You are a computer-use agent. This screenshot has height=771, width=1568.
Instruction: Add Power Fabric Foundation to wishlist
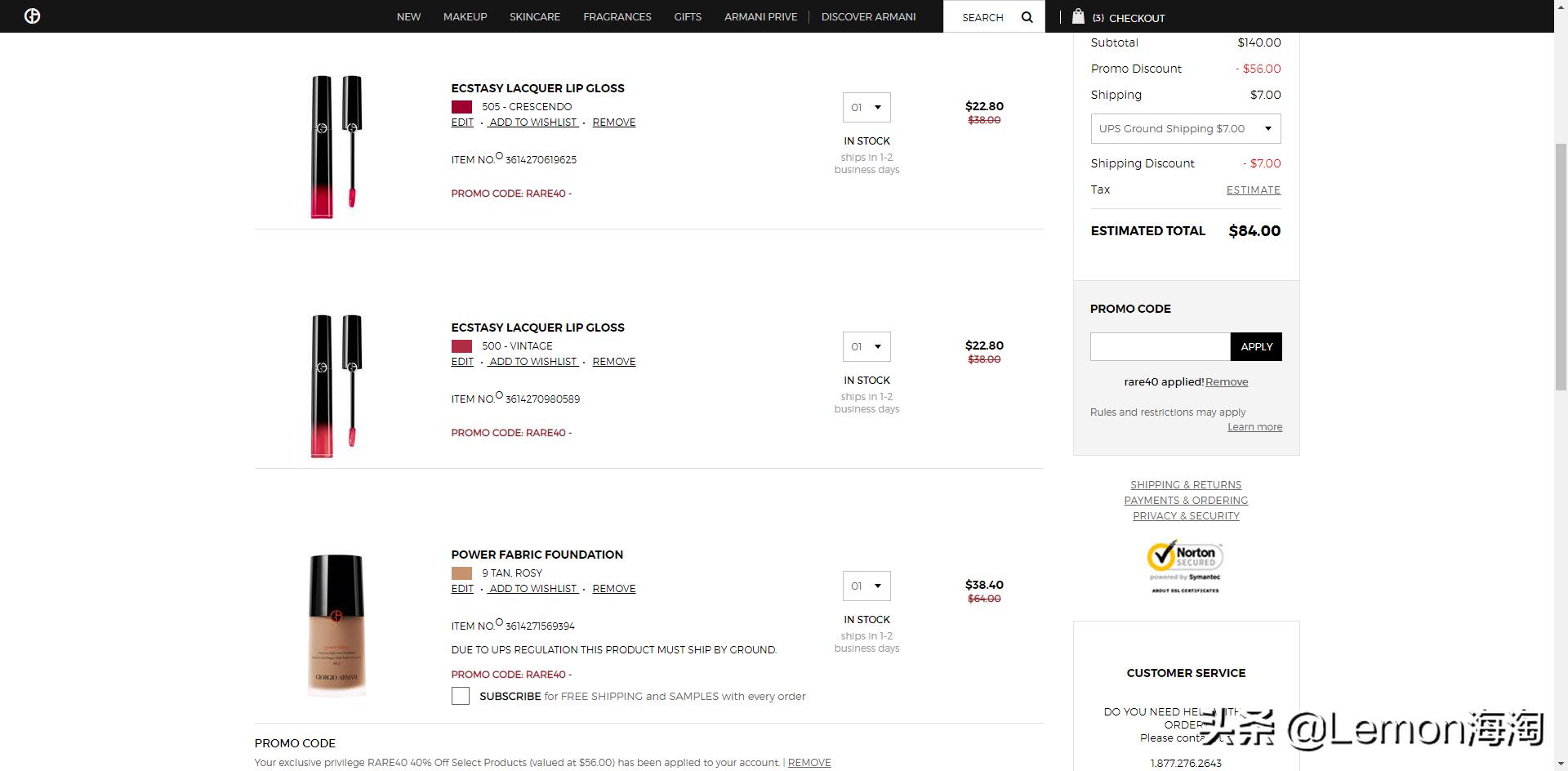pyautogui.click(x=533, y=589)
